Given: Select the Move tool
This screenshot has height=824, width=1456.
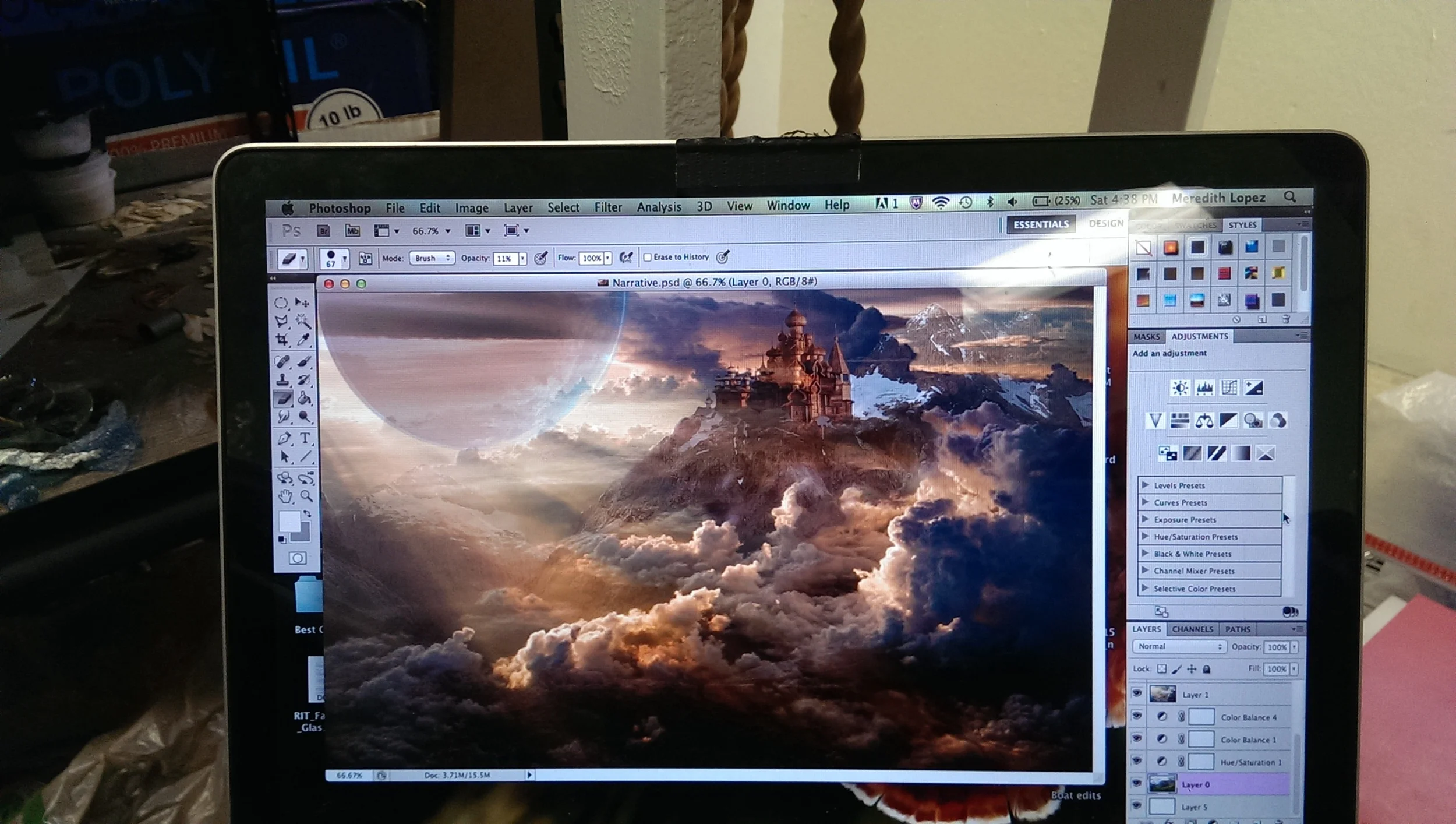Looking at the screenshot, I should 302,302.
